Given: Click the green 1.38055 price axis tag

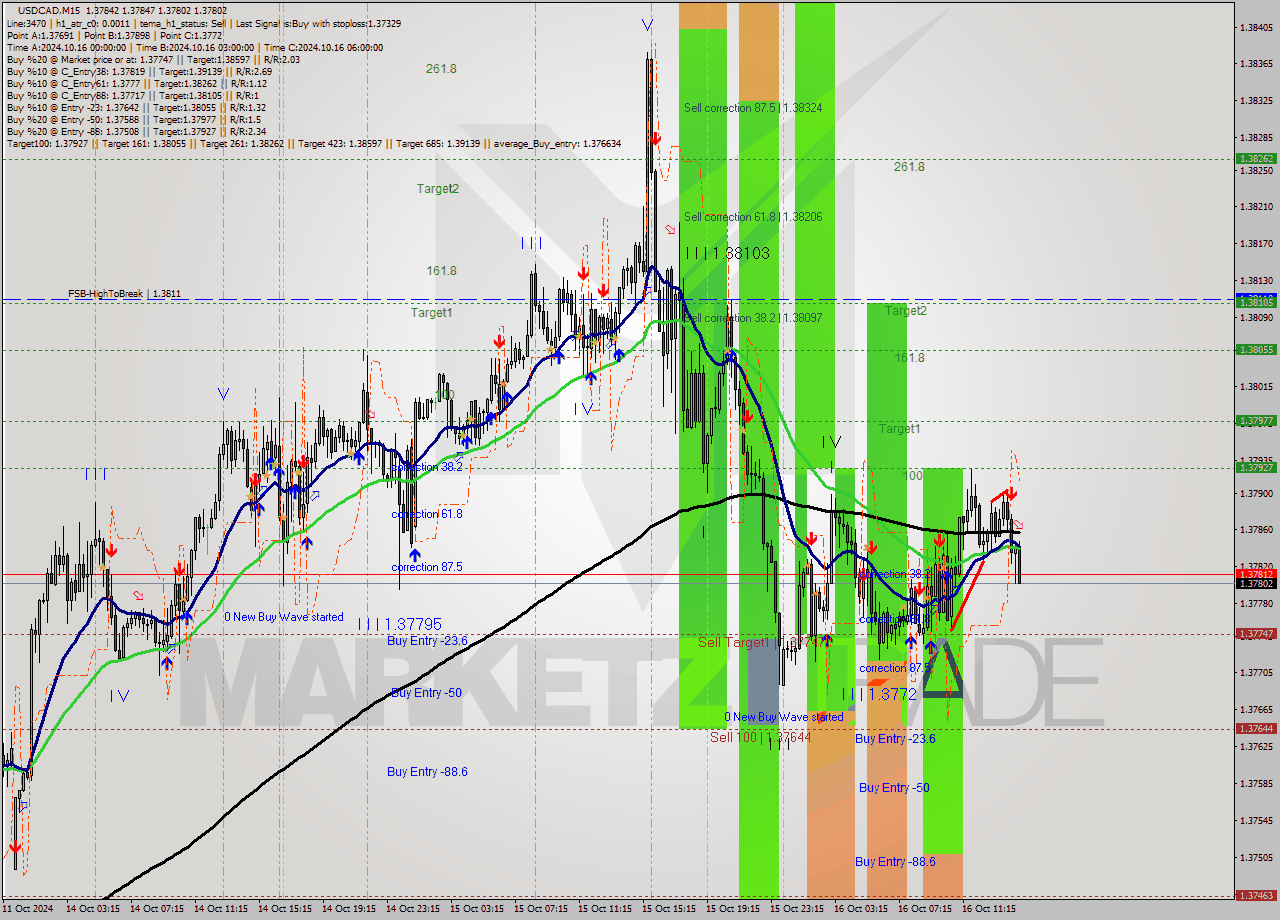Looking at the screenshot, I should (x=1256, y=349).
